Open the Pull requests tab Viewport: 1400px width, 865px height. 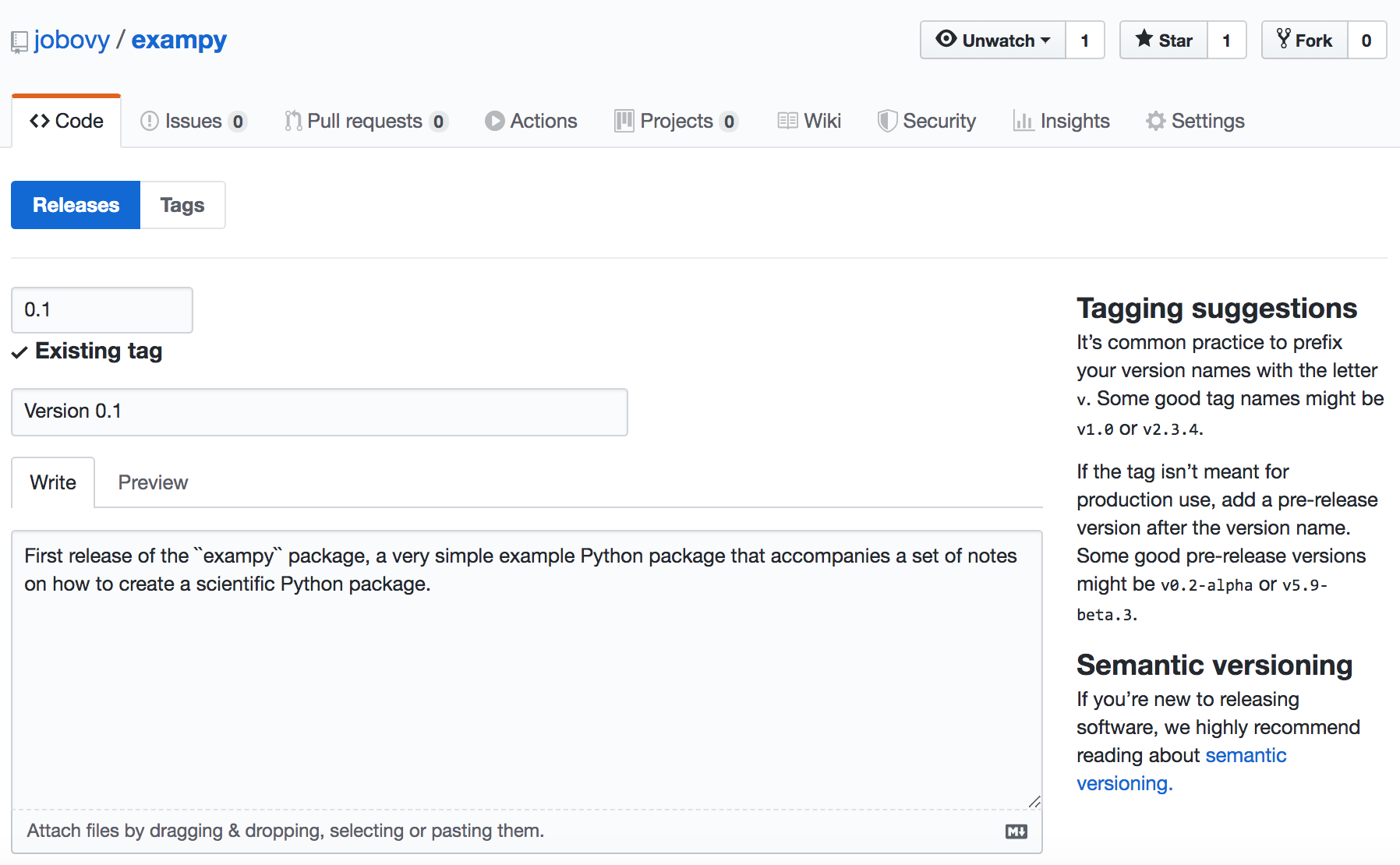[x=366, y=121]
